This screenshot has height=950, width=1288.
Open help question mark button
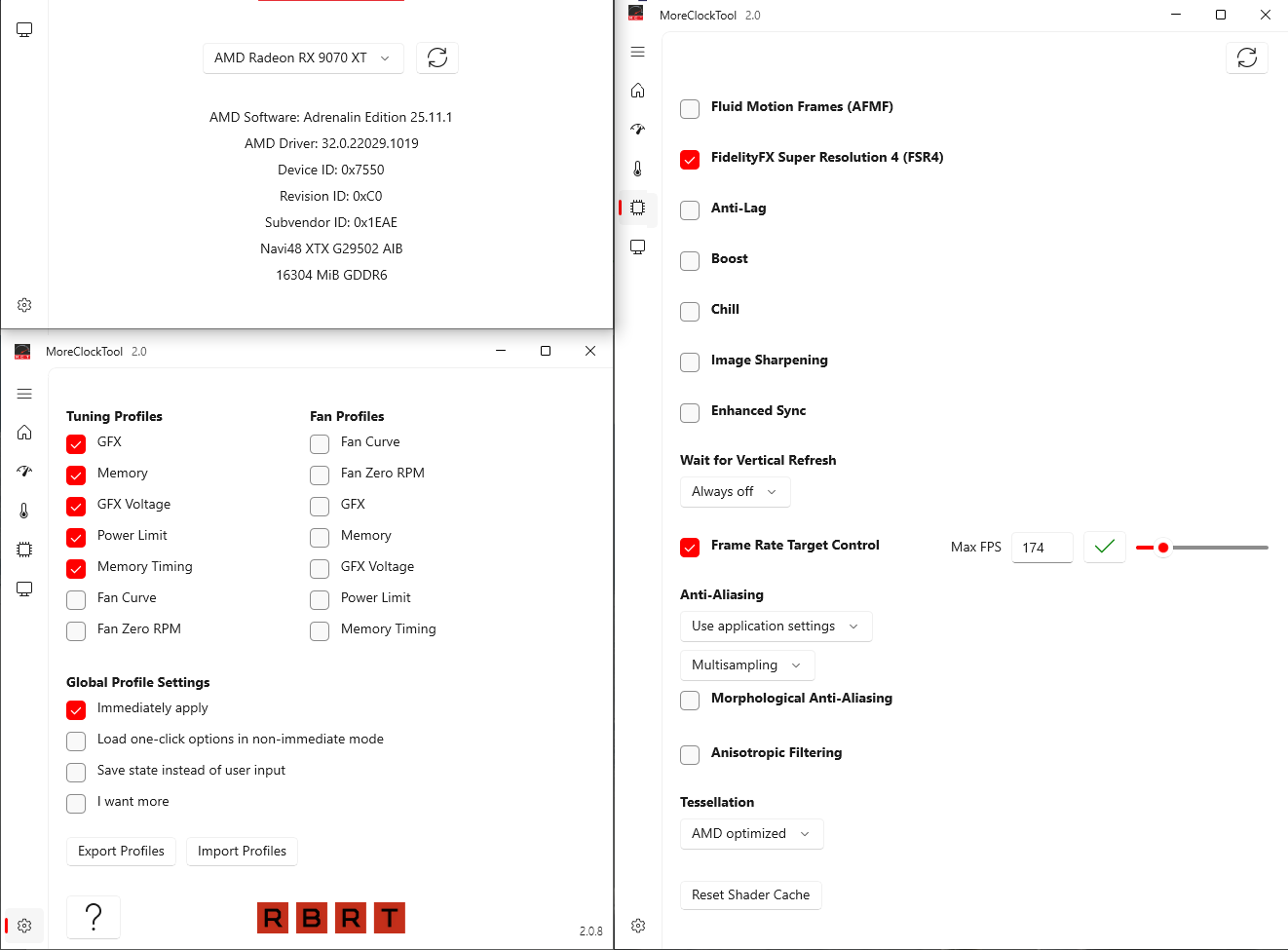pos(94,917)
